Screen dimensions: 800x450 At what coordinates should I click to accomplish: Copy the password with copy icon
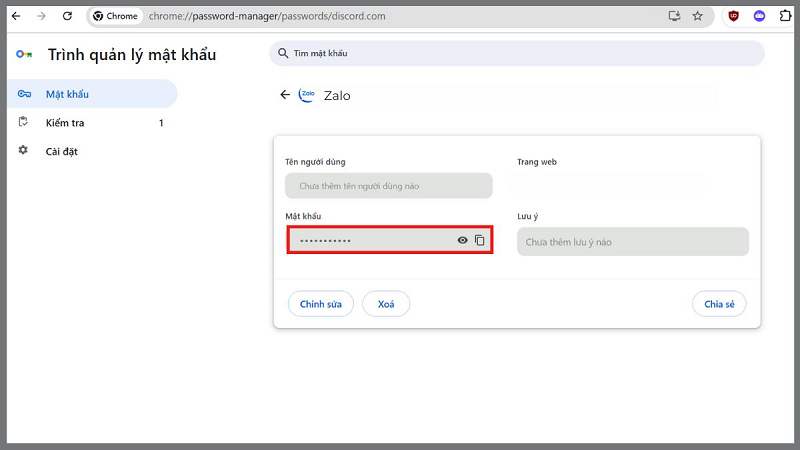[x=480, y=240]
